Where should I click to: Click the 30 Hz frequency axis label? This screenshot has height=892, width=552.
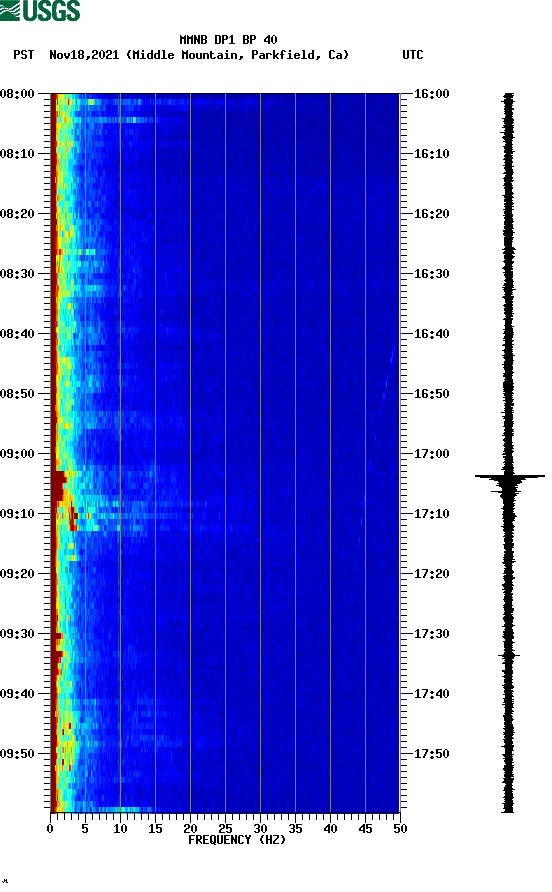(260, 829)
